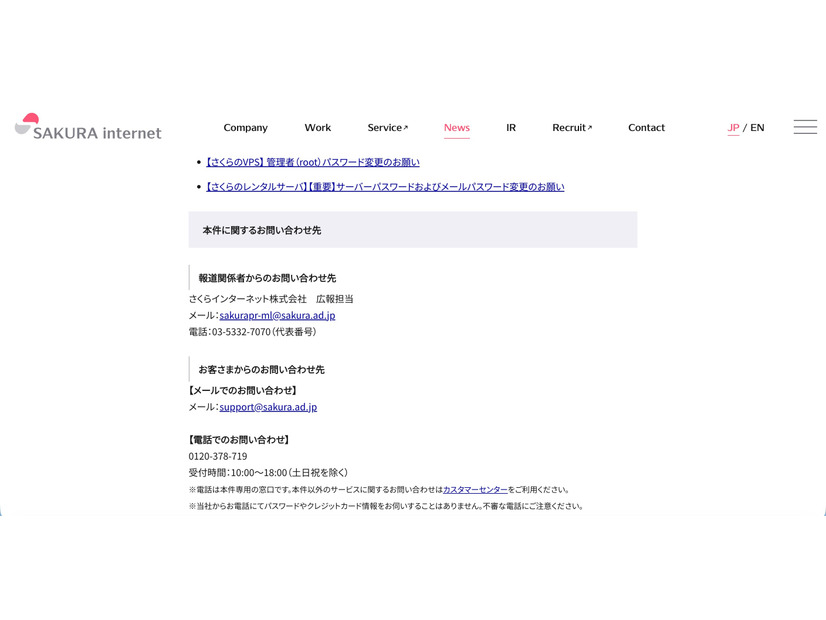Open the Service external menu item
Screen dimensions: 826x620
(x=388, y=127)
